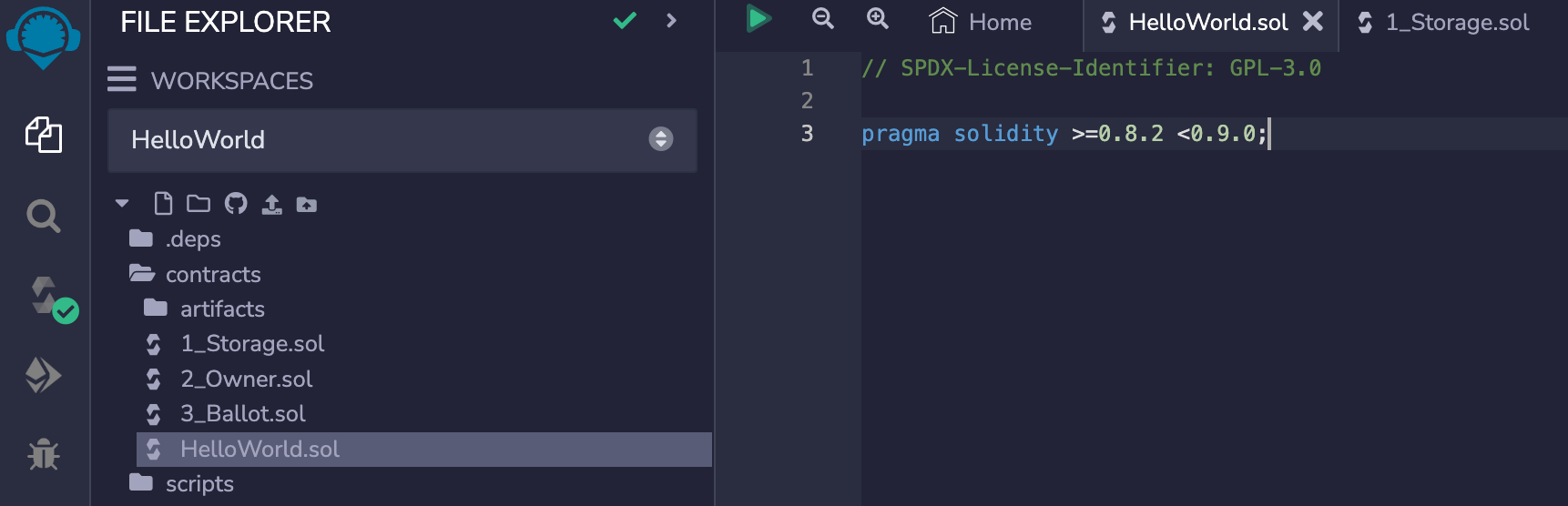Click line number 3 in the gutter
The height and width of the screenshot is (506, 1568).
(807, 134)
